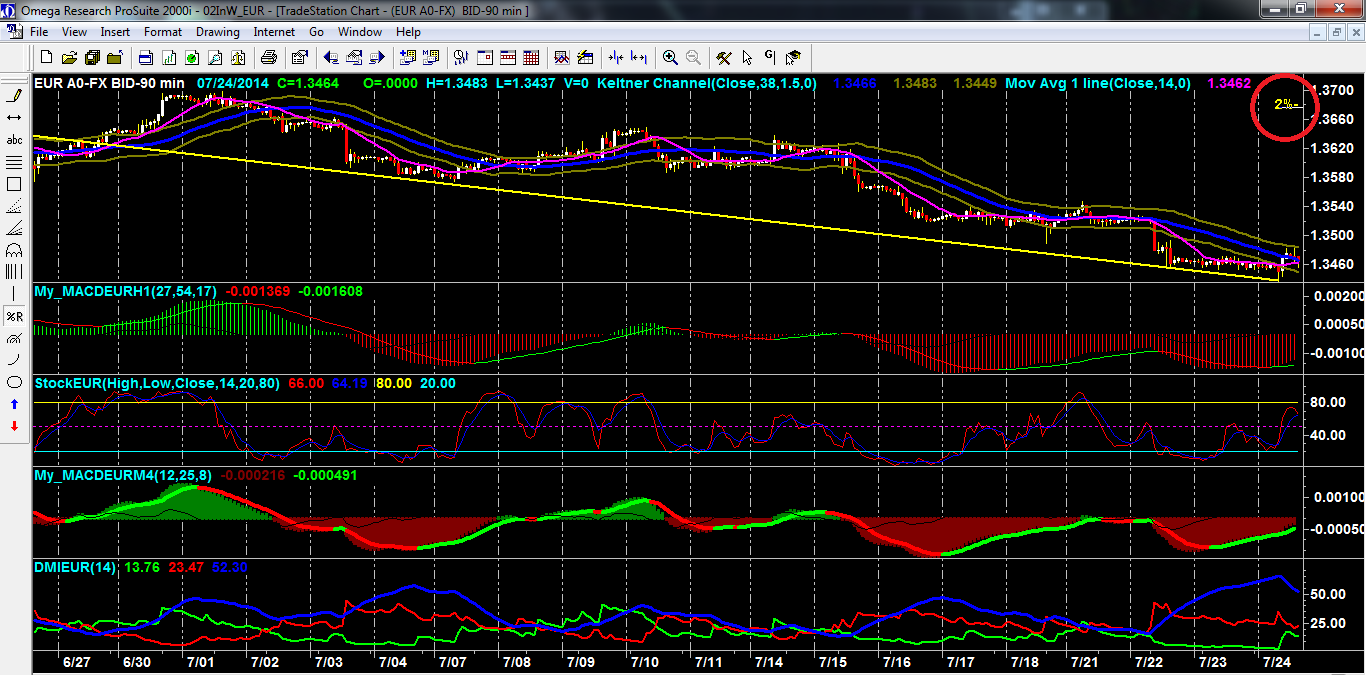Image resolution: width=1366 pixels, height=675 pixels.
Task: Select the horizontal double-arrow line tool
Action: click(x=14, y=118)
